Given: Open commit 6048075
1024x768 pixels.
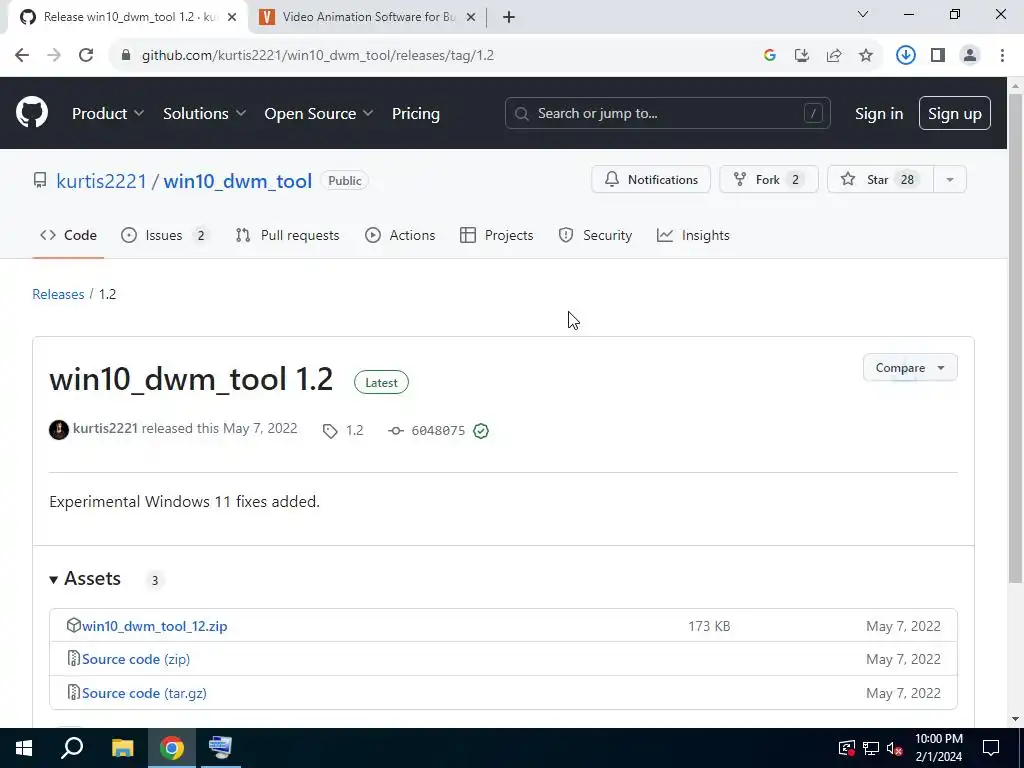Looking at the screenshot, I should click(x=438, y=431).
